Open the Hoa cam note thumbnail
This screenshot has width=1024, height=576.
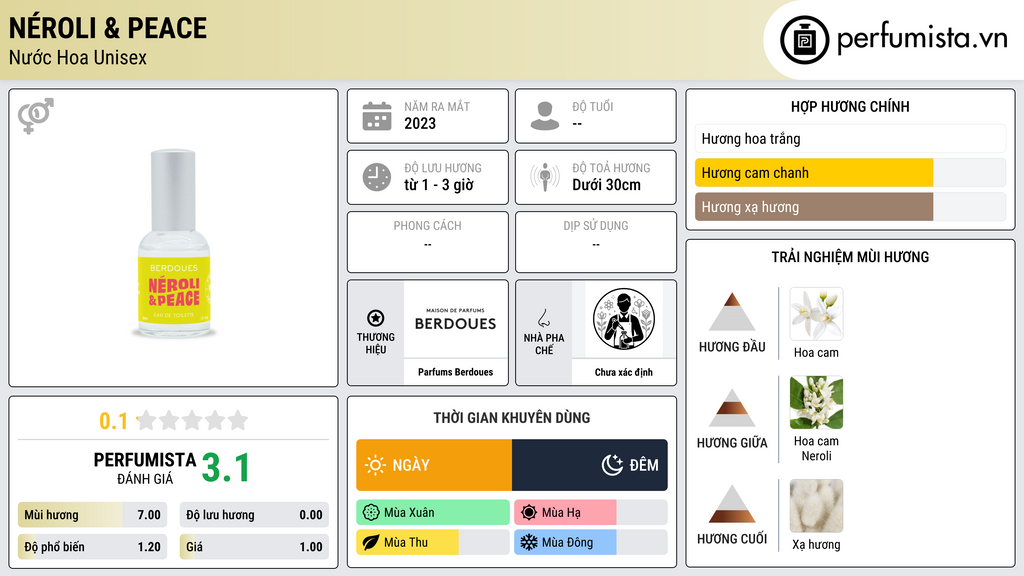click(816, 314)
